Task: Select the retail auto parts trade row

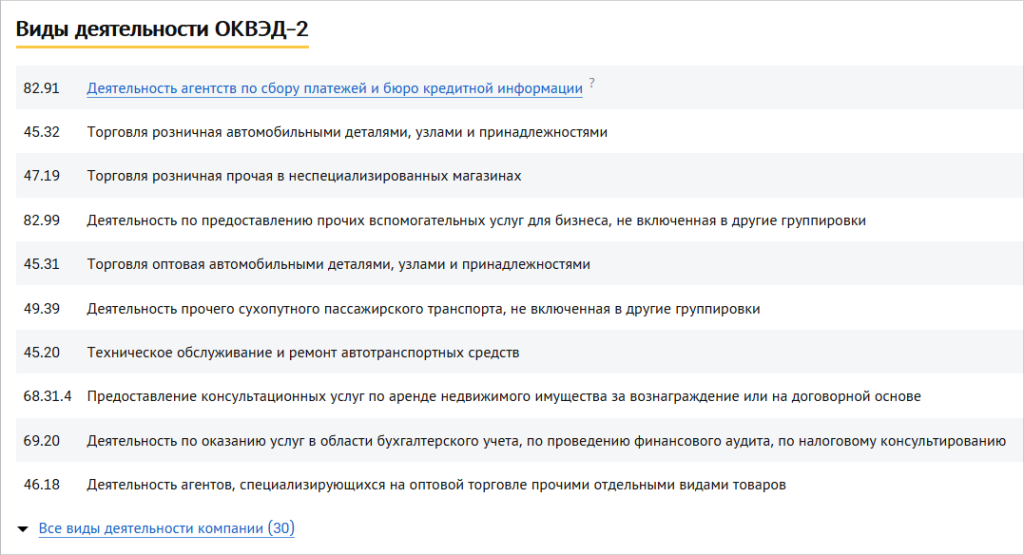Action: (x=347, y=132)
